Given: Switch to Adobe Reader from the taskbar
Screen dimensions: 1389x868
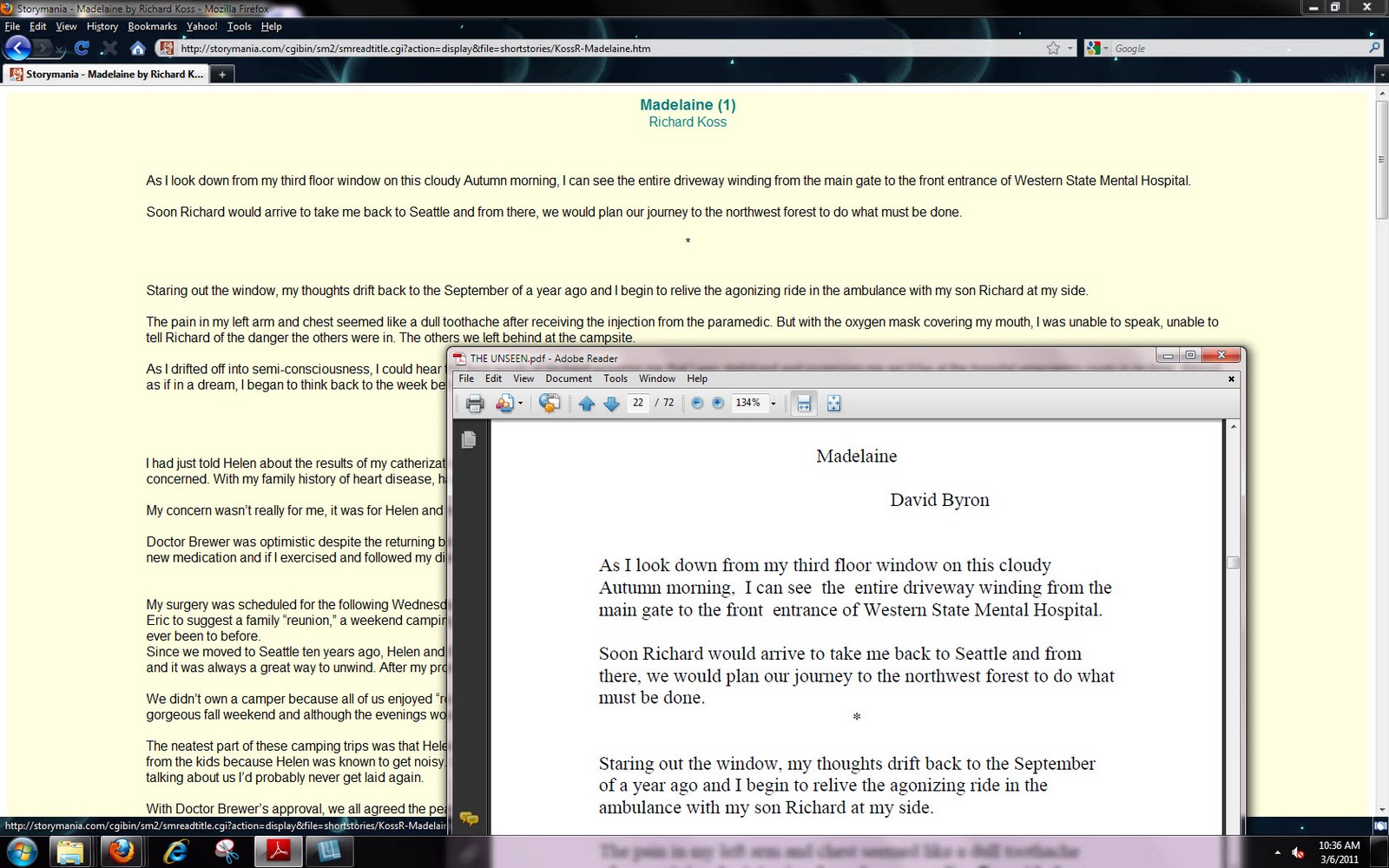Looking at the screenshot, I should [278, 852].
